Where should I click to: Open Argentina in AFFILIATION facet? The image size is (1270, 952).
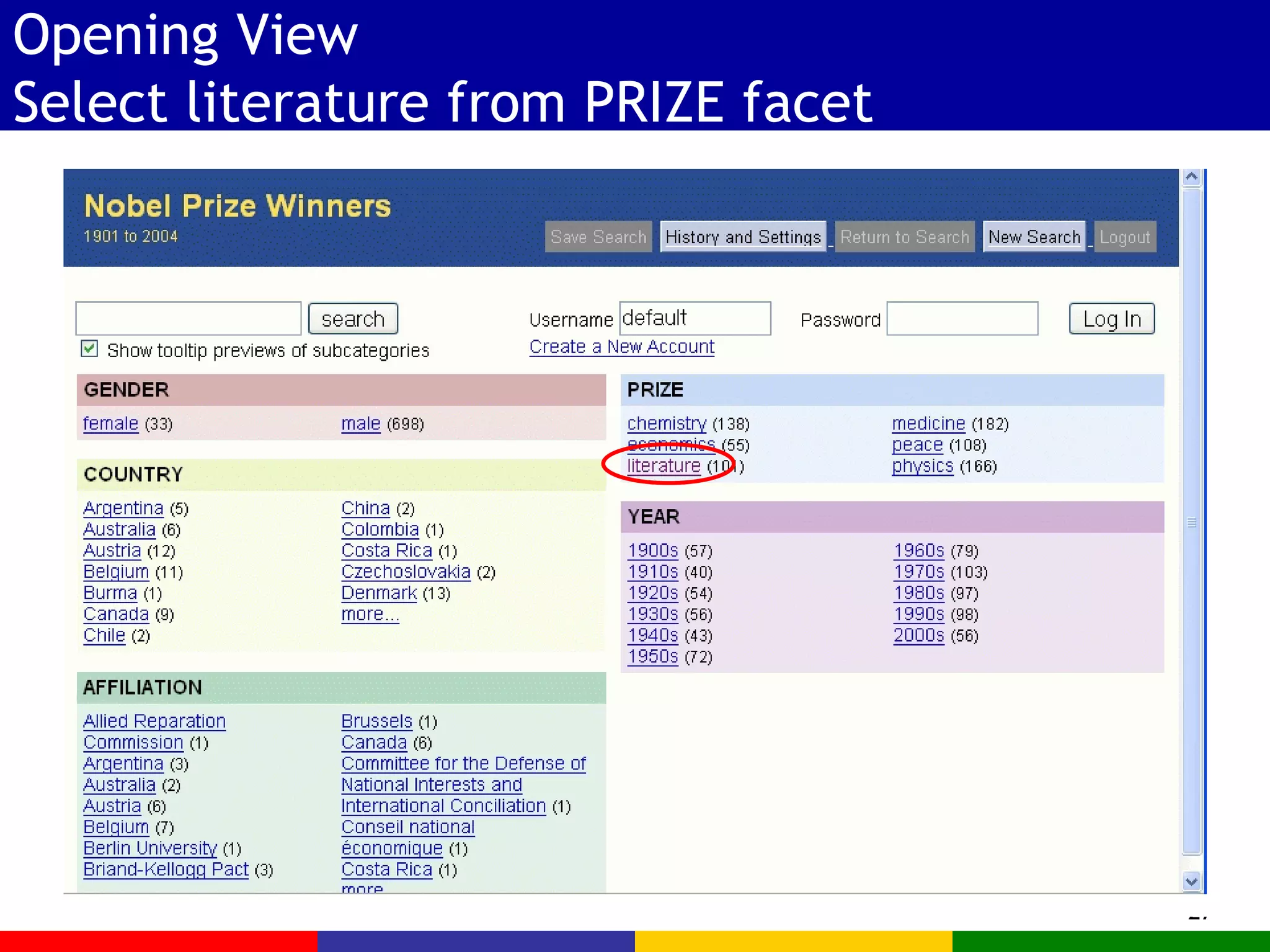(123, 764)
